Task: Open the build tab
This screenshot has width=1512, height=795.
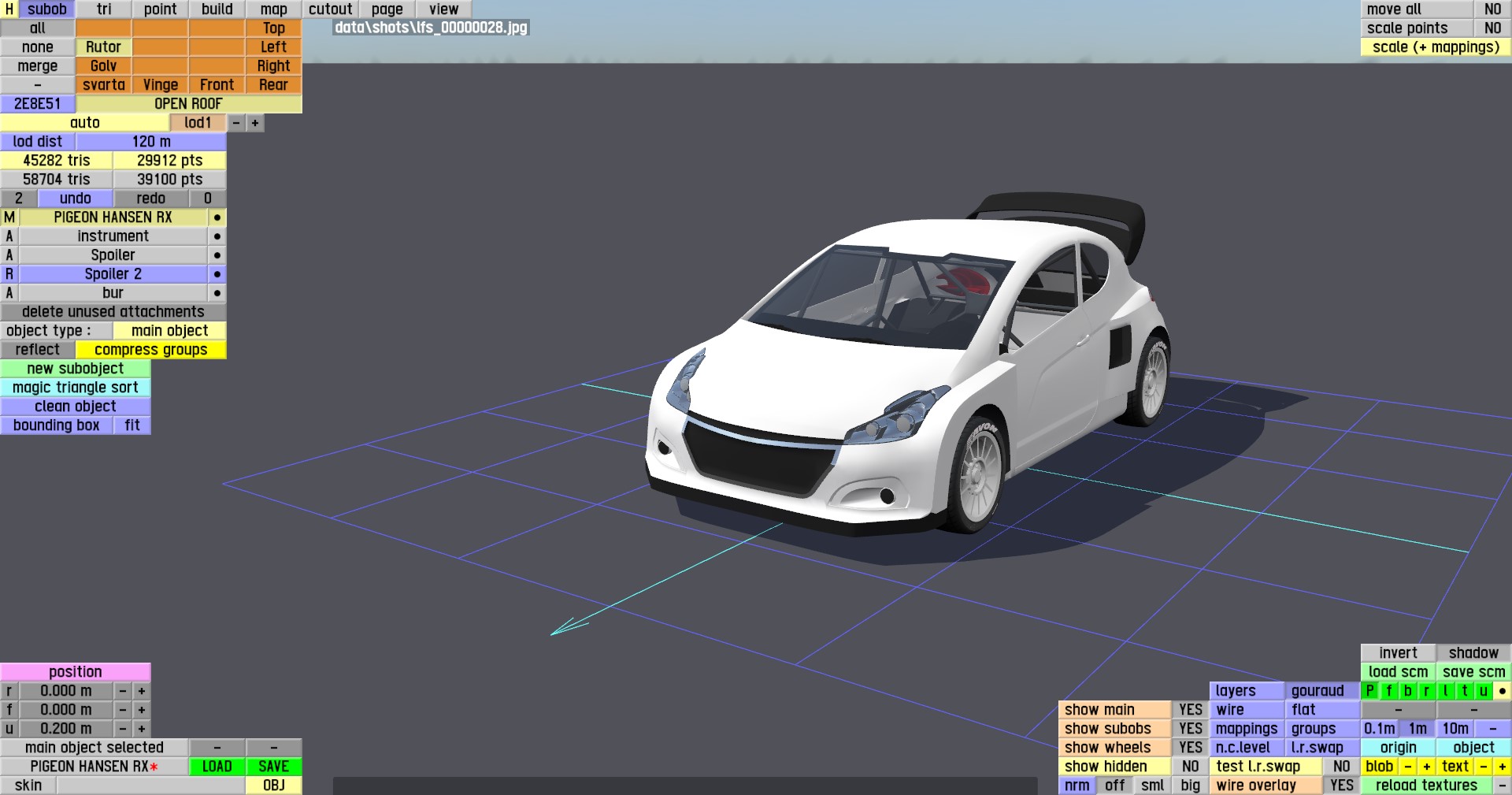Action: click(217, 9)
